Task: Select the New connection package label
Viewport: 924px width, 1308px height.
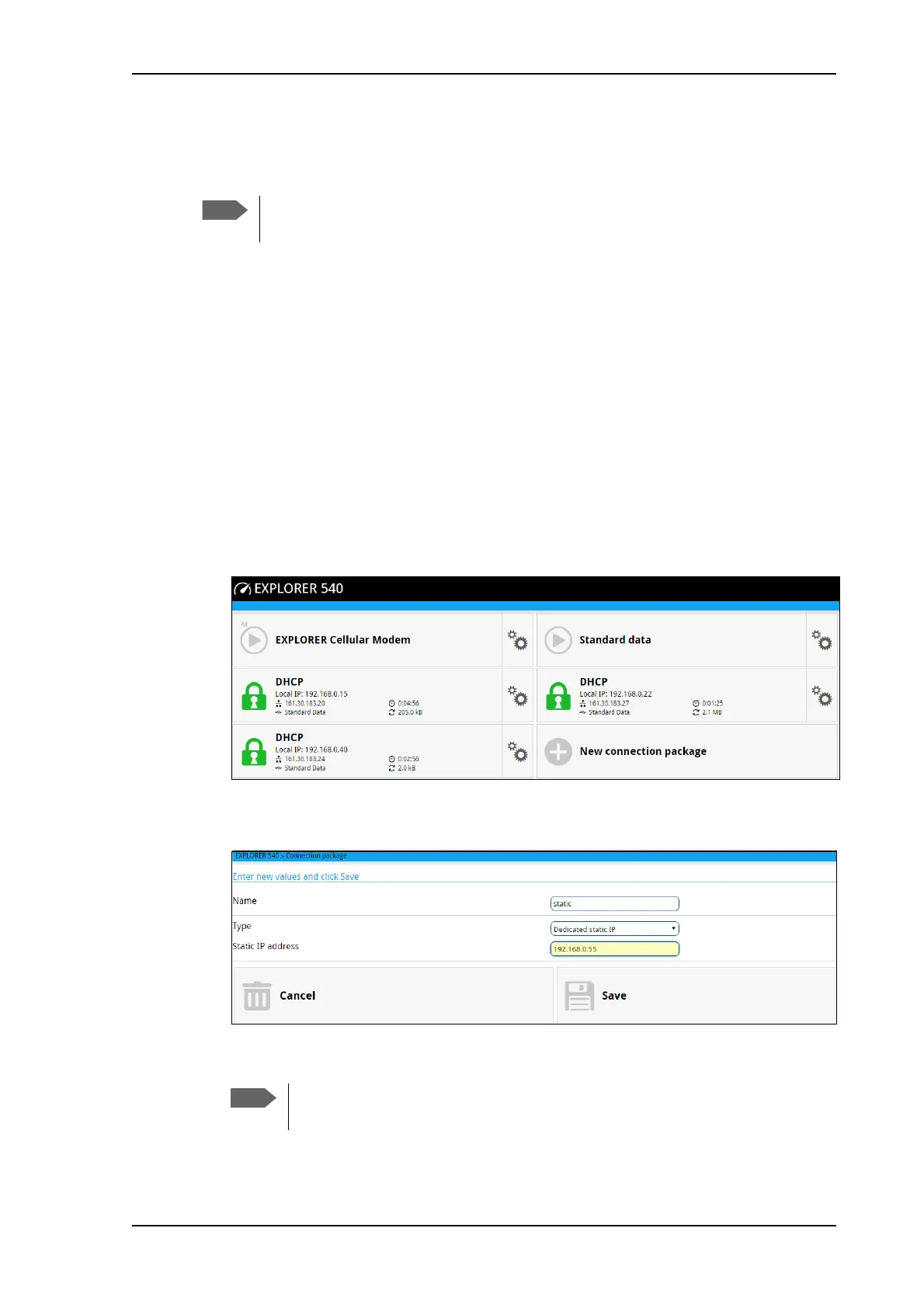Action: (643, 751)
